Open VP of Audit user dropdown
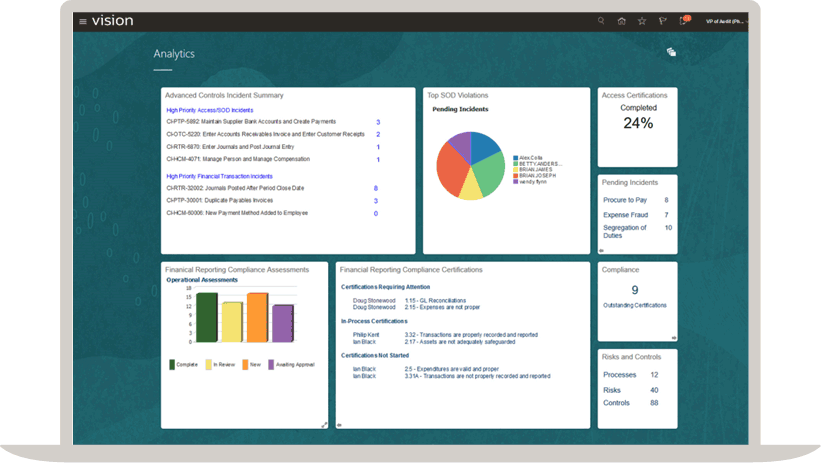The height and width of the screenshot is (463, 821). (726, 21)
